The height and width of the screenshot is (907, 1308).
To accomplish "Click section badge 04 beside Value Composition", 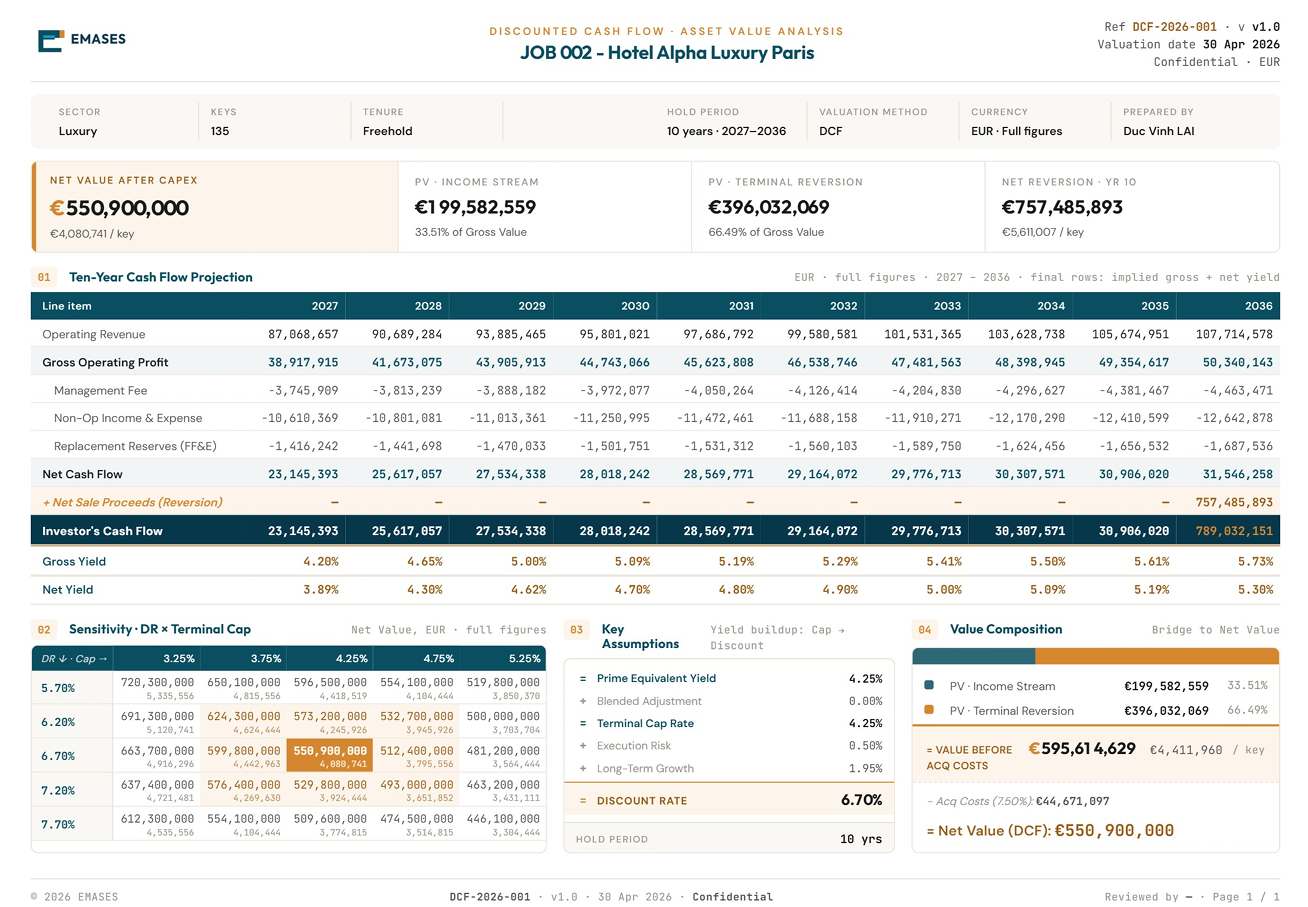I will pos(925,630).
